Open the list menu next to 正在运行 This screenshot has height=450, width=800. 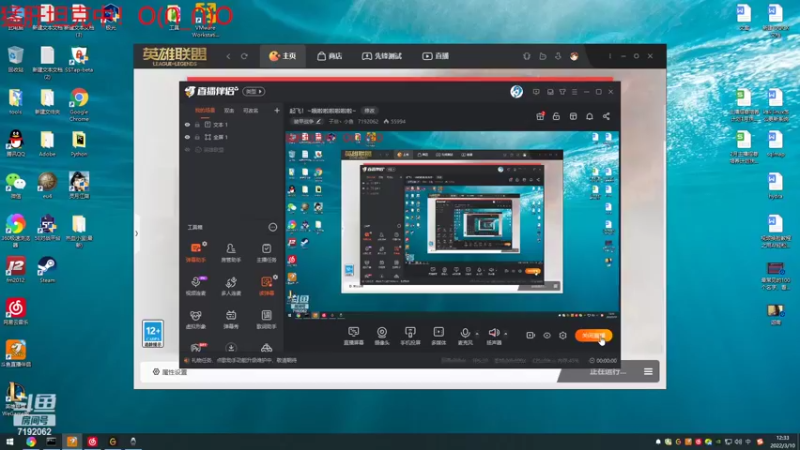648,371
